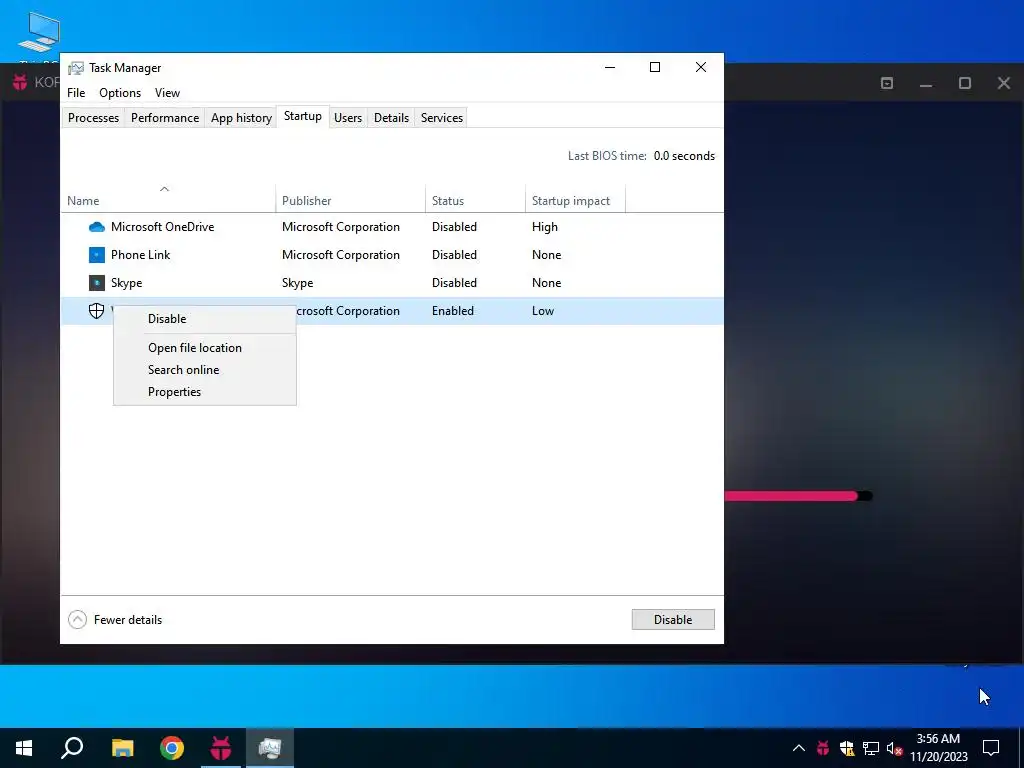Screen dimensions: 1024x768
Task: Click OneDrive's Disabled status cell
Action: click(454, 227)
